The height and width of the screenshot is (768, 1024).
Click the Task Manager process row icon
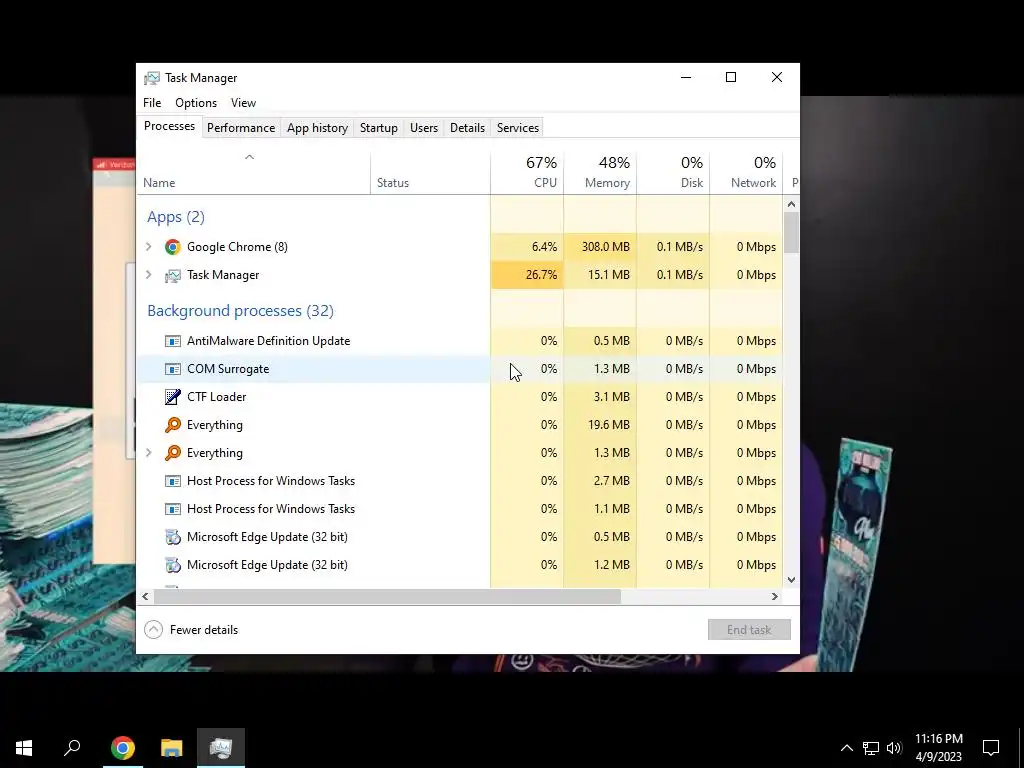(x=172, y=276)
